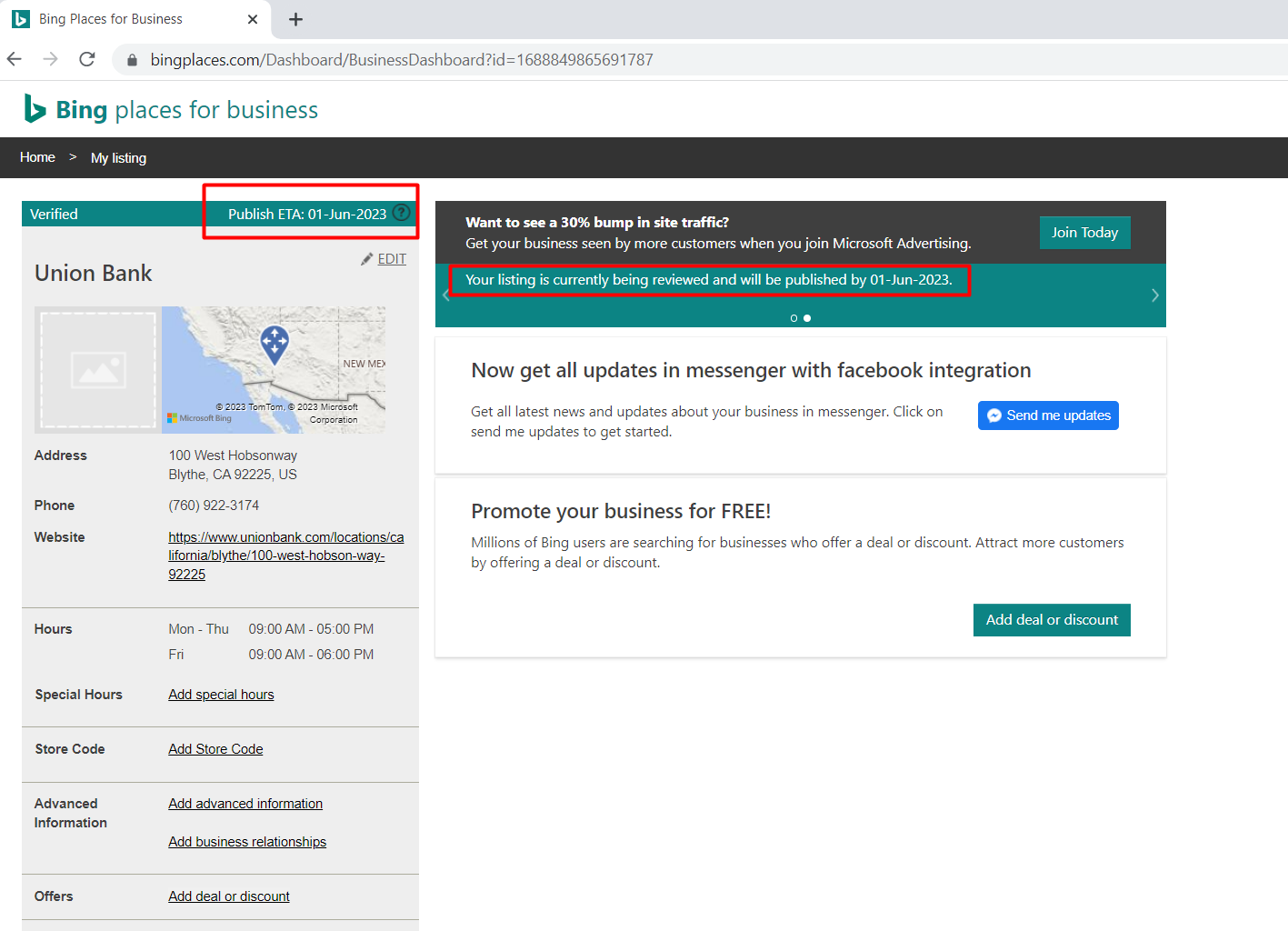
Task: Click Add Store Code link
Action: pyautogui.click(x=215, y=749)
